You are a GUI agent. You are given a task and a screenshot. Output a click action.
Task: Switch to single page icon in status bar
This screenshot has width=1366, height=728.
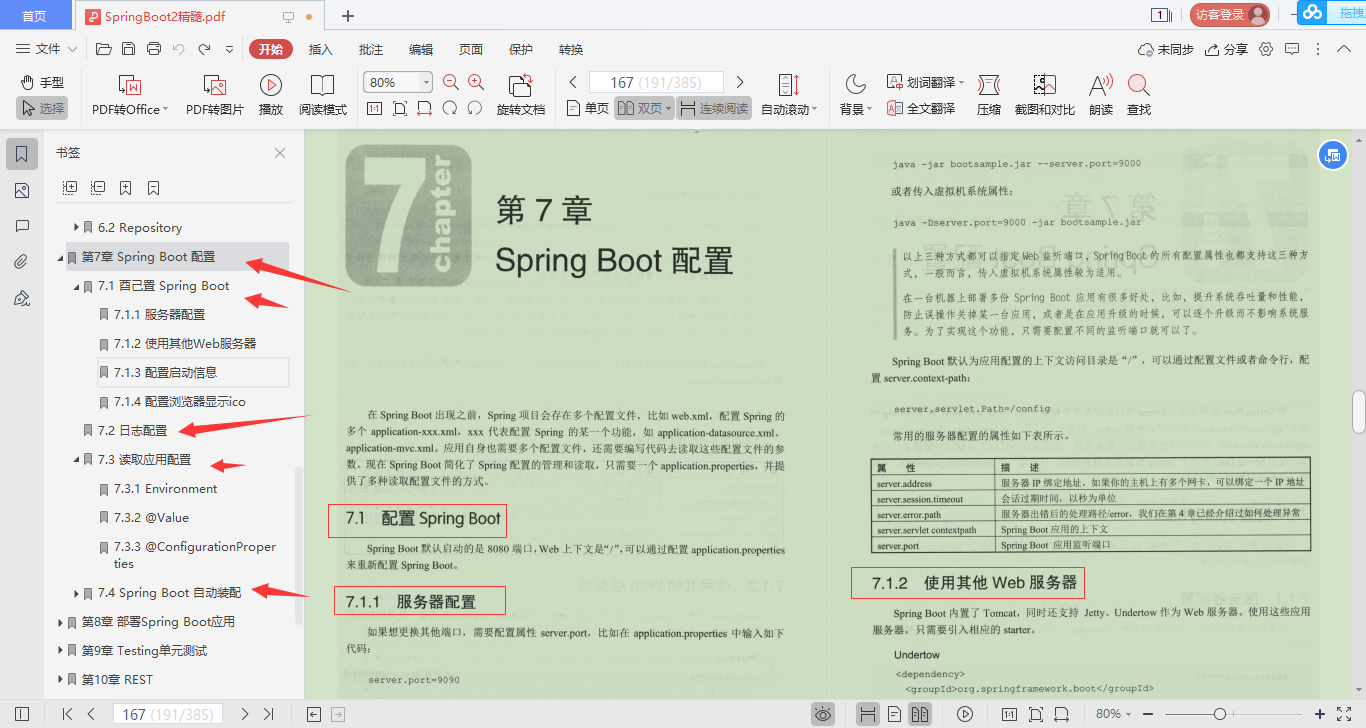[x=894, y=714]
